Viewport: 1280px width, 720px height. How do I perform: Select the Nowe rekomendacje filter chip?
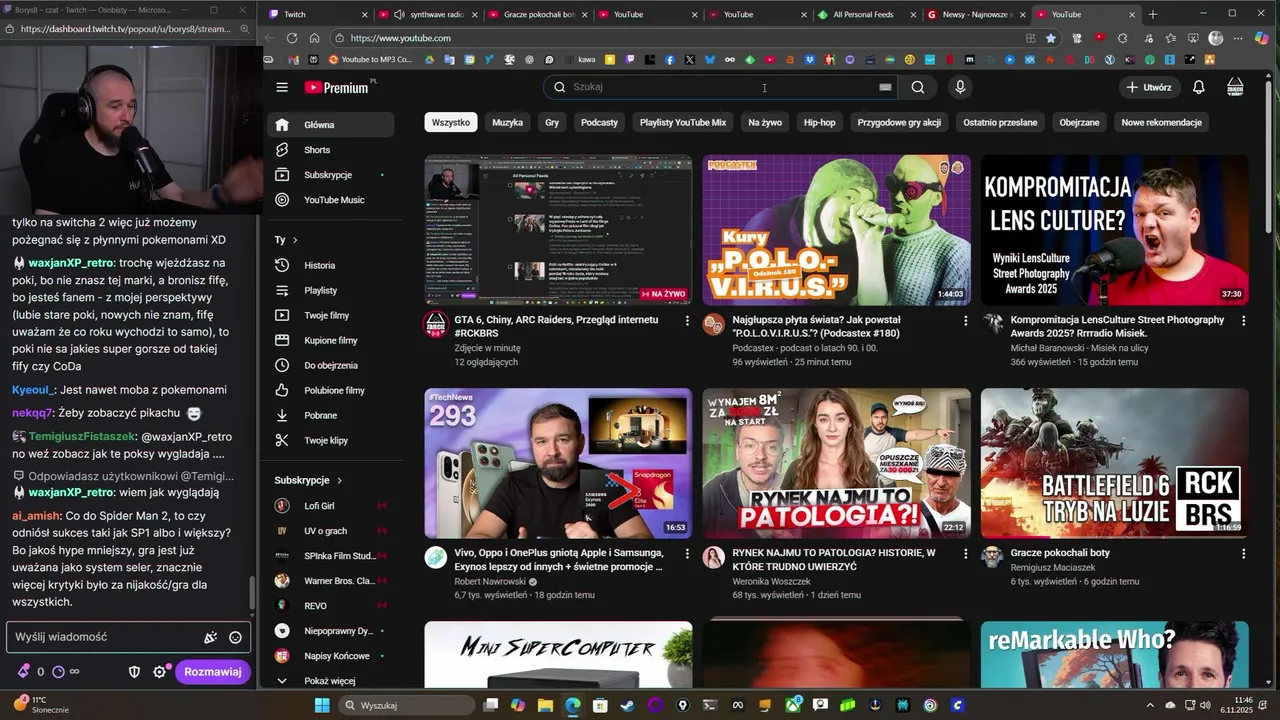click(x=1161, y=122)
